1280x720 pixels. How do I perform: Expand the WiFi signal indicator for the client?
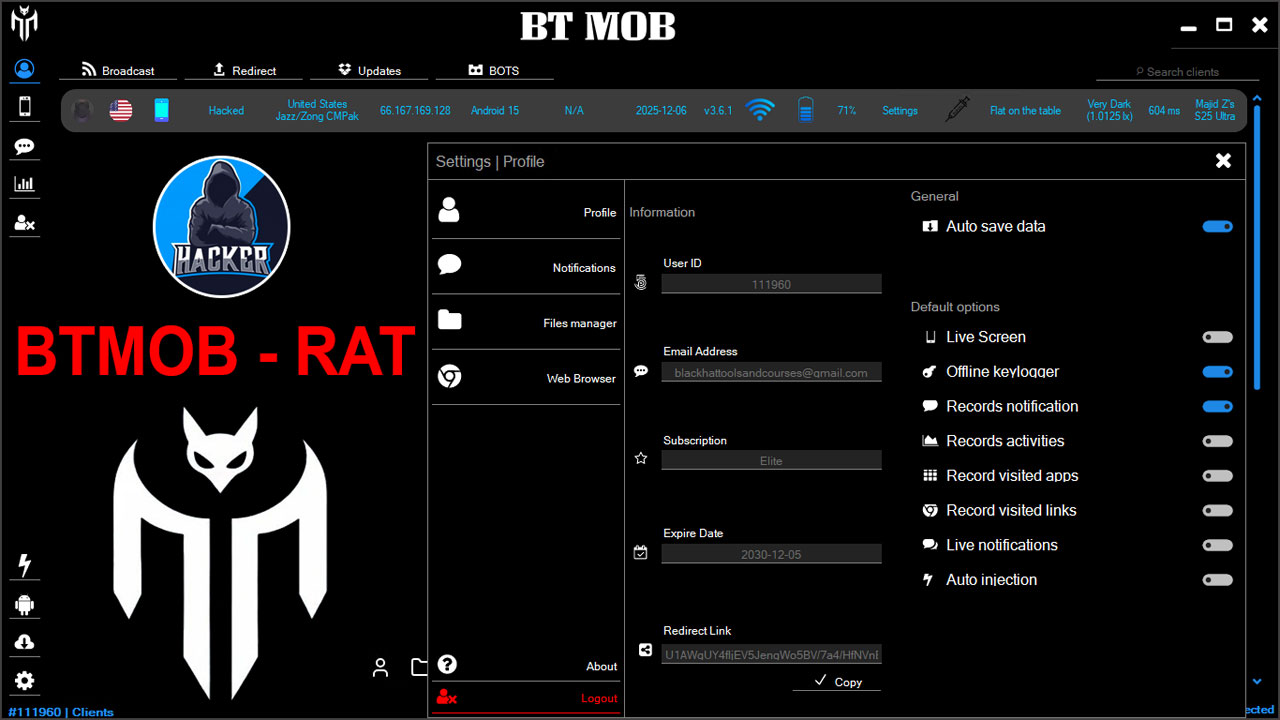(760, 110)
